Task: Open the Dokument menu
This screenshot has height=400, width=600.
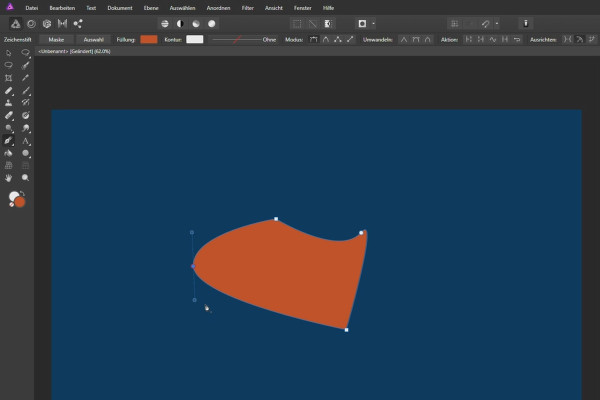Action: point(120,8)
